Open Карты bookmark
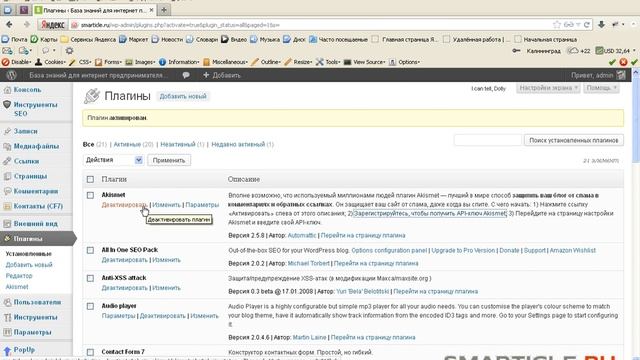Screen dimensions: 640x360 click(x=44, y=40)
